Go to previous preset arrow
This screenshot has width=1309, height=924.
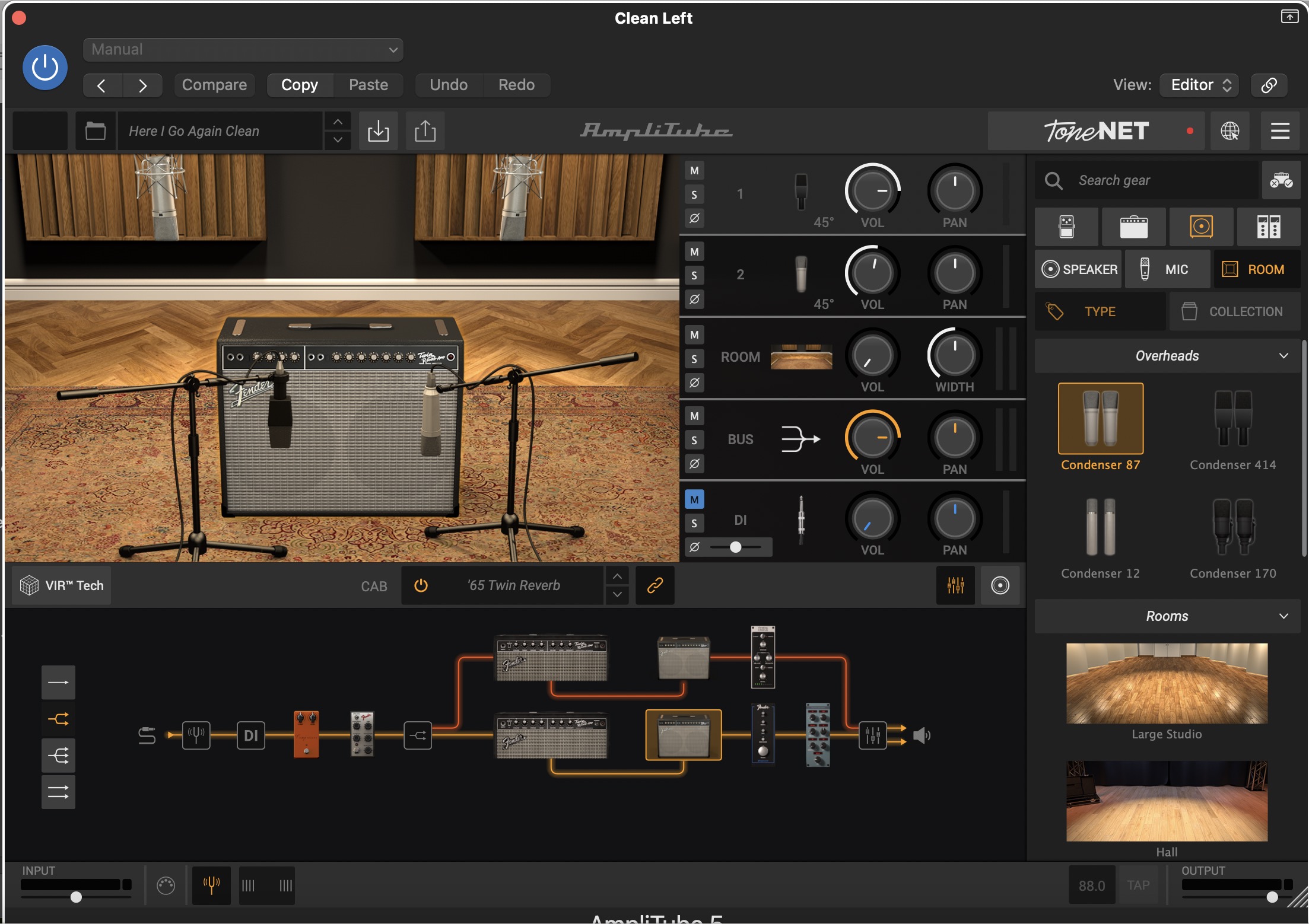[102, 85]
